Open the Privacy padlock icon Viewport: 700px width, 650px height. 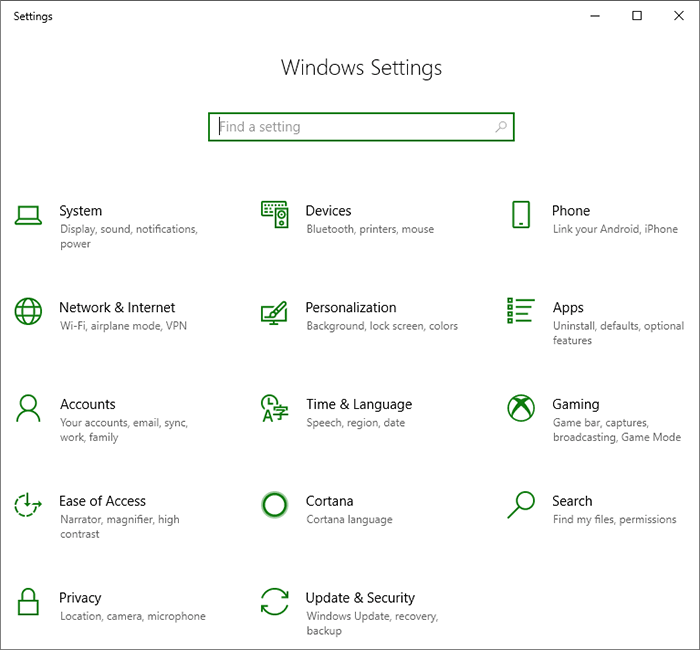click(28, 601)
